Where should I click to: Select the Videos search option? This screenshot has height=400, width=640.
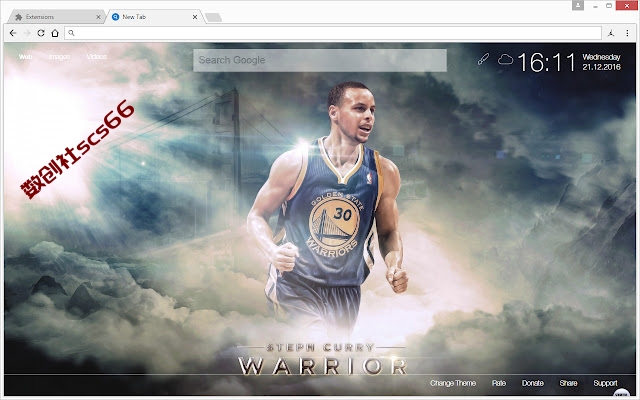point(97,57)
